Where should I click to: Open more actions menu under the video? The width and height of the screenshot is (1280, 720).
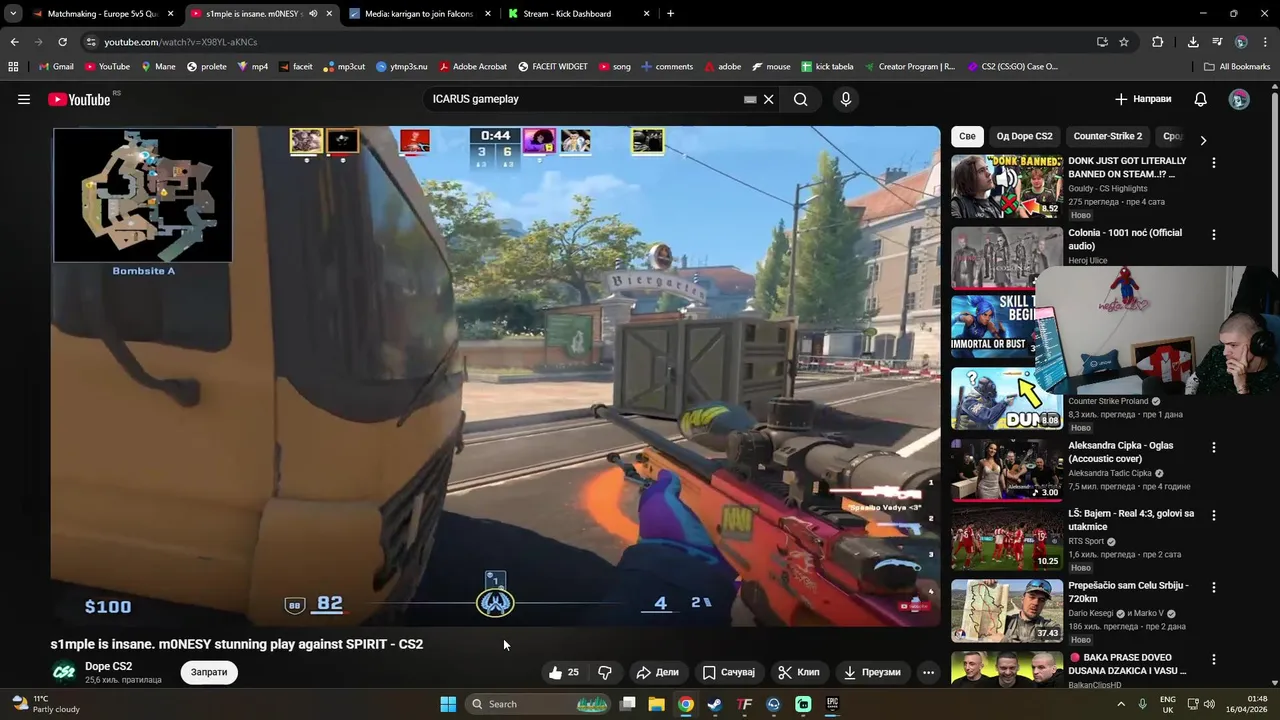928,672
